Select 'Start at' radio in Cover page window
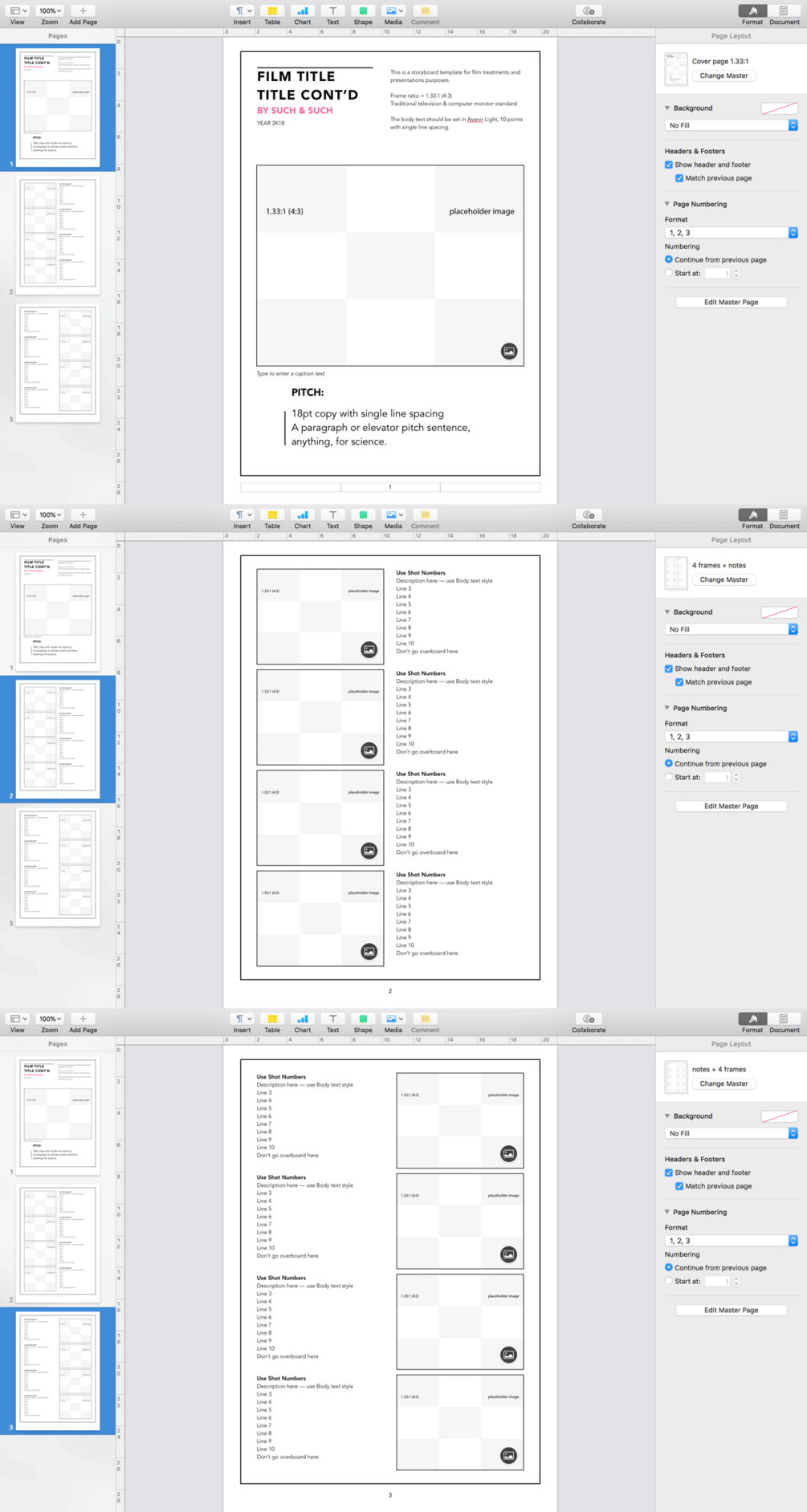The height and width of the screenshot is (1512, 807). coord(669,274)
